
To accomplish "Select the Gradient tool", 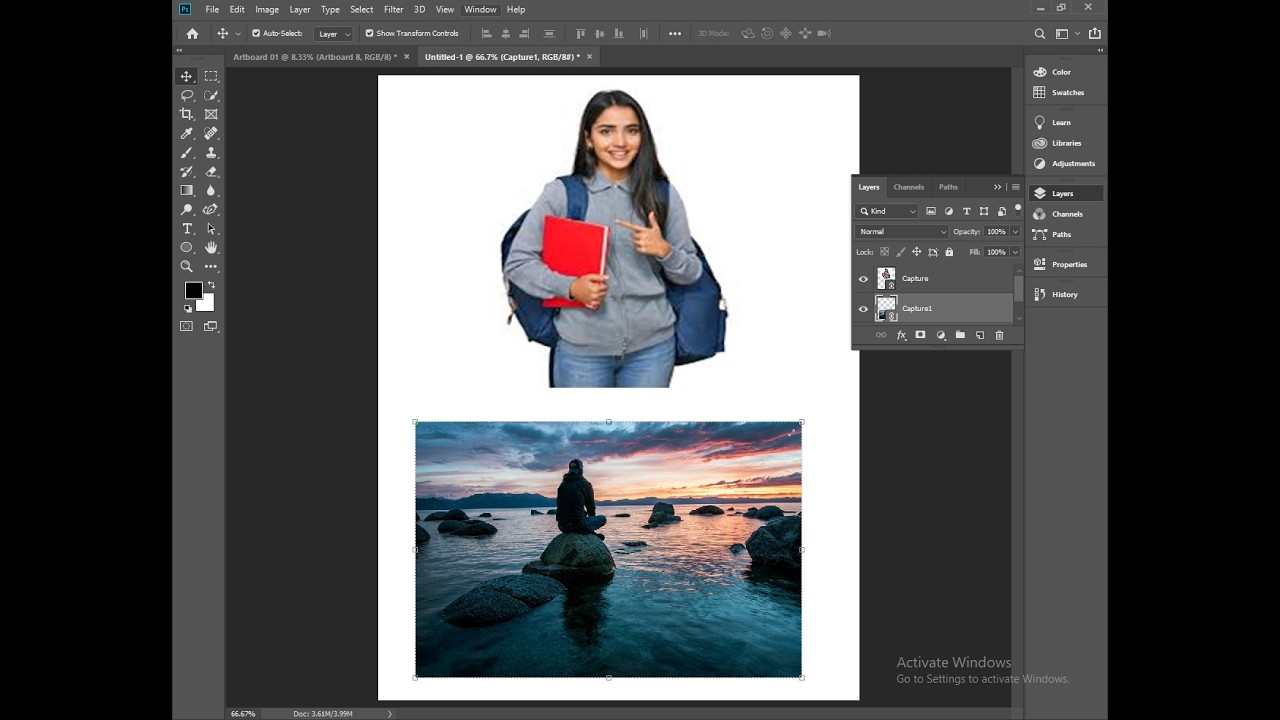I will [187, 190].
